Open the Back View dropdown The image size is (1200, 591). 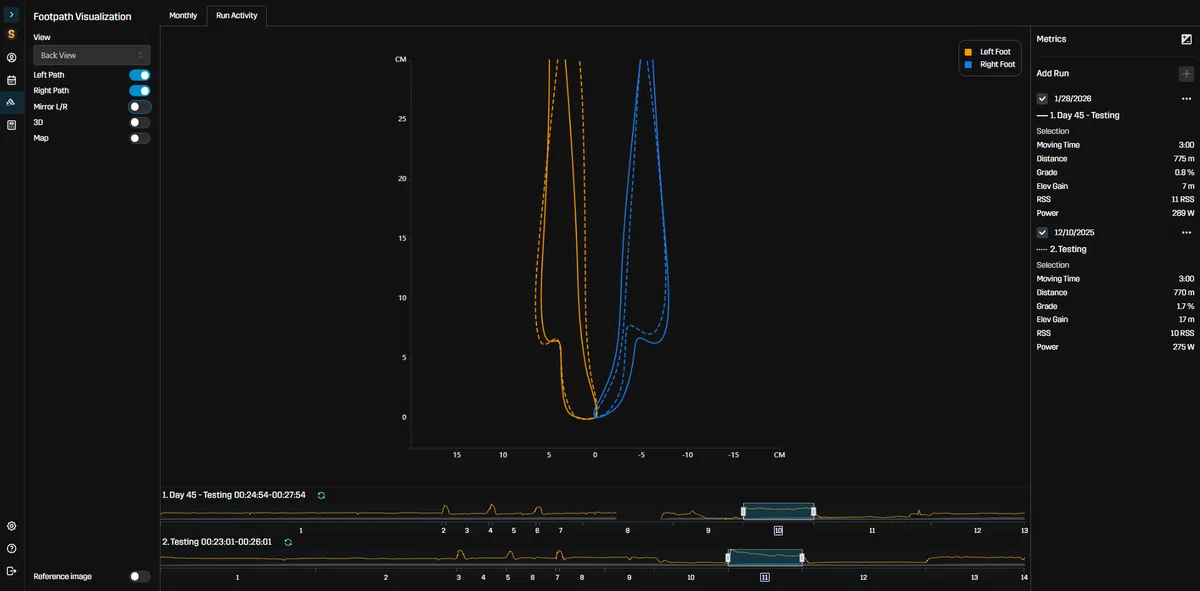point(92,55)
